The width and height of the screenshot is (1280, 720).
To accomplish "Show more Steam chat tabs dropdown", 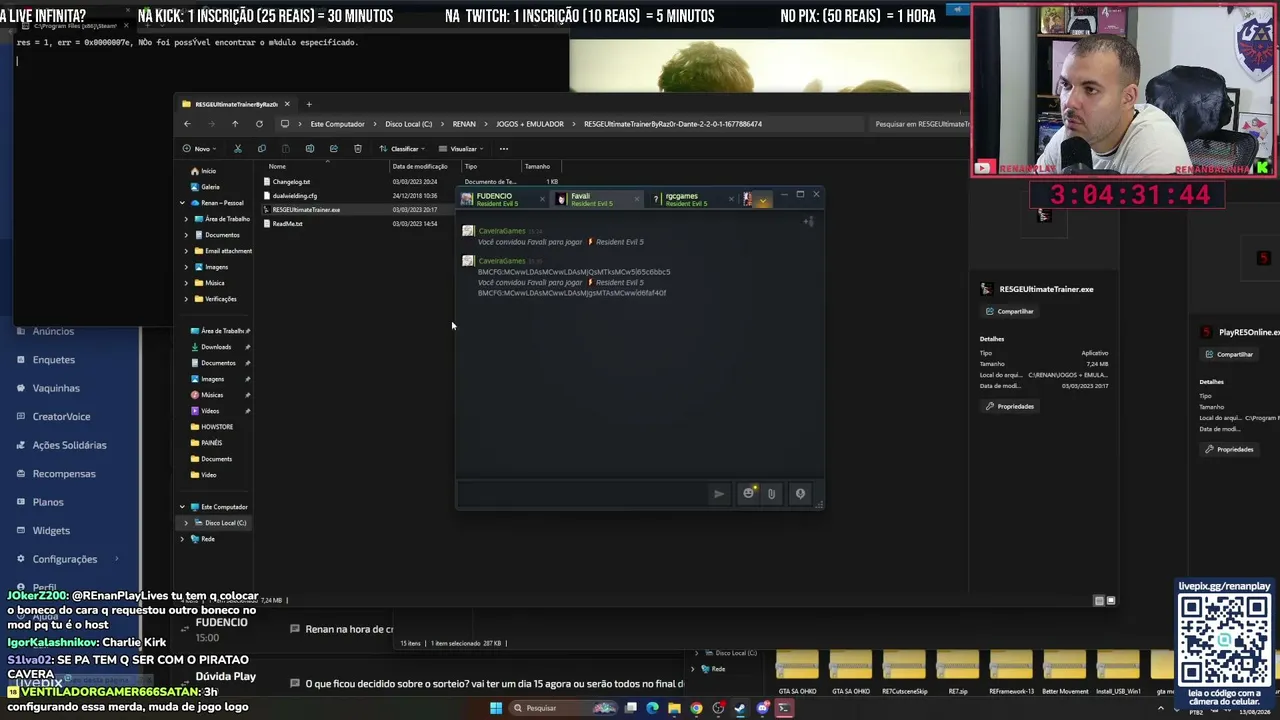I will (763, 200).
